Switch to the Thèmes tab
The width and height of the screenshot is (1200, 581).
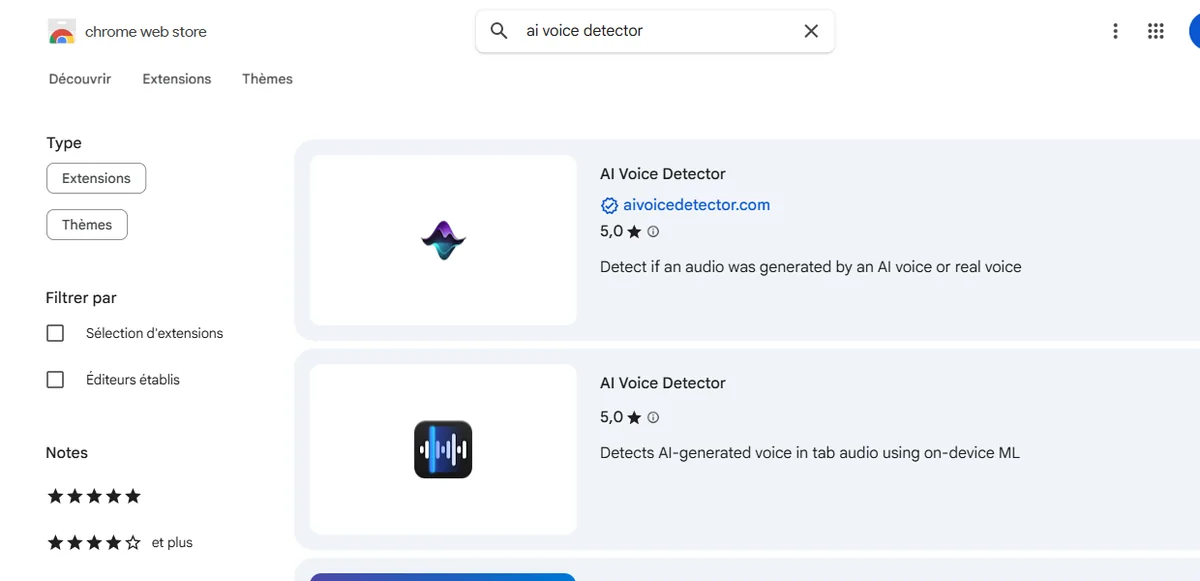click(267, 79)
